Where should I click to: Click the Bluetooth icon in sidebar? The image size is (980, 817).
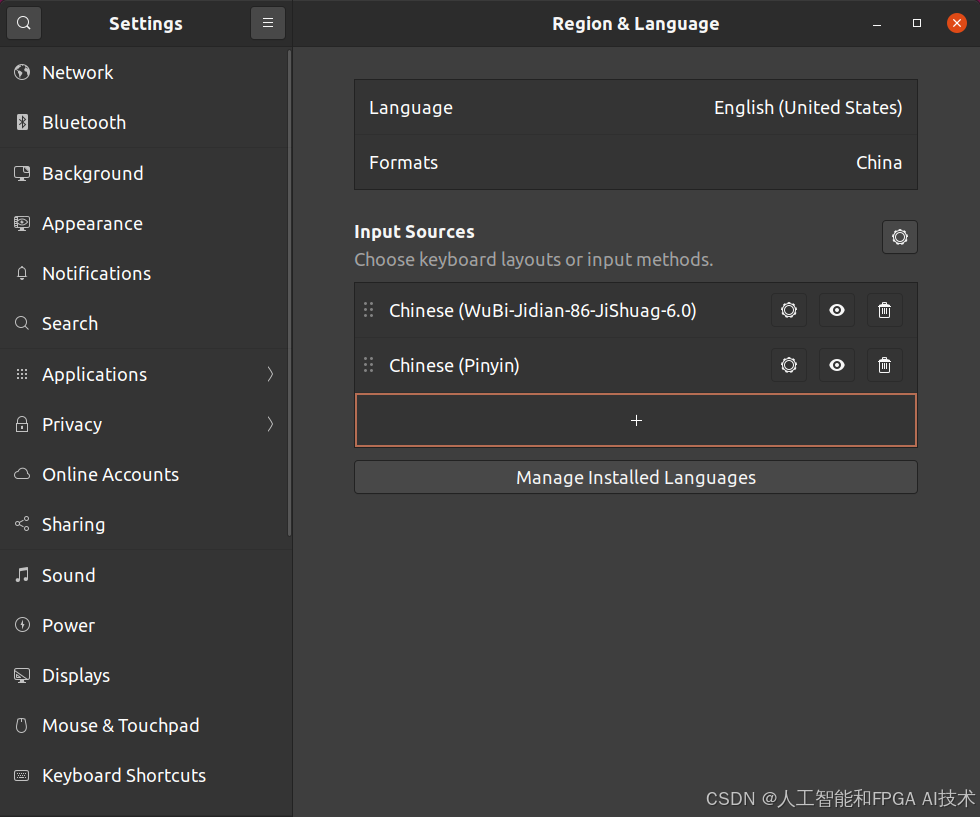pos(22,123)
